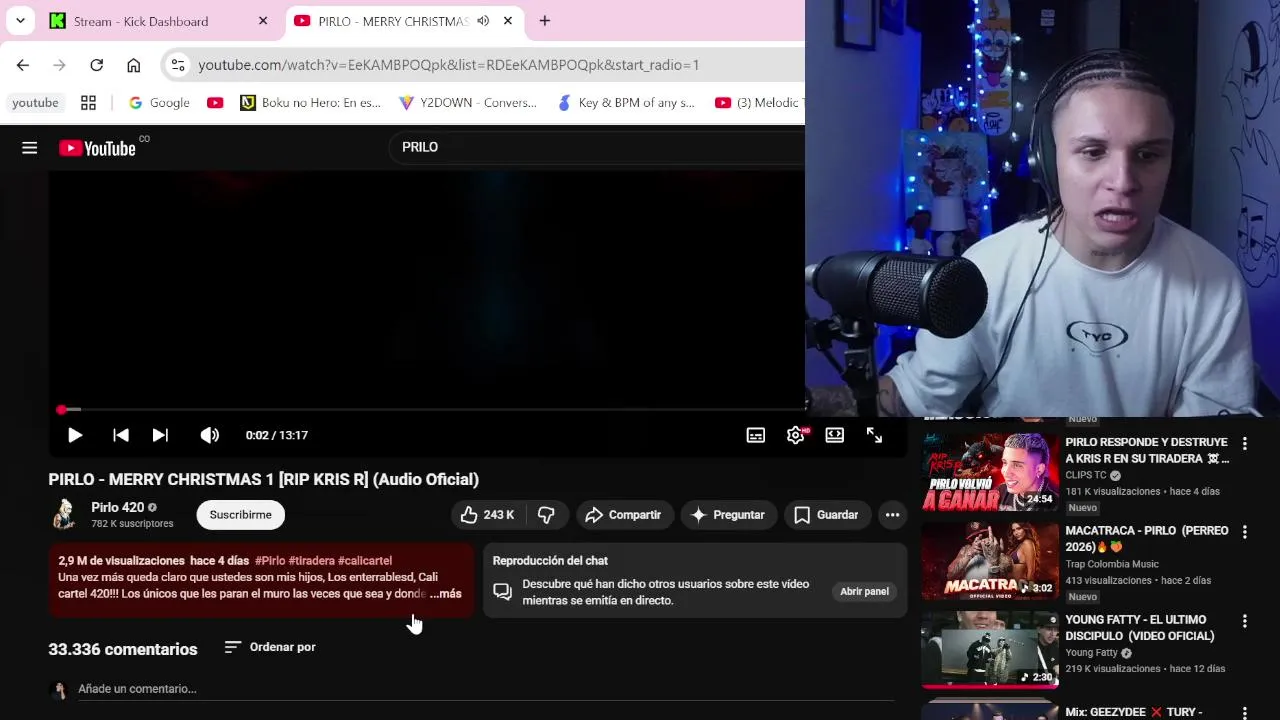Click the search box containing PIRLO

[x=596, y=147]
